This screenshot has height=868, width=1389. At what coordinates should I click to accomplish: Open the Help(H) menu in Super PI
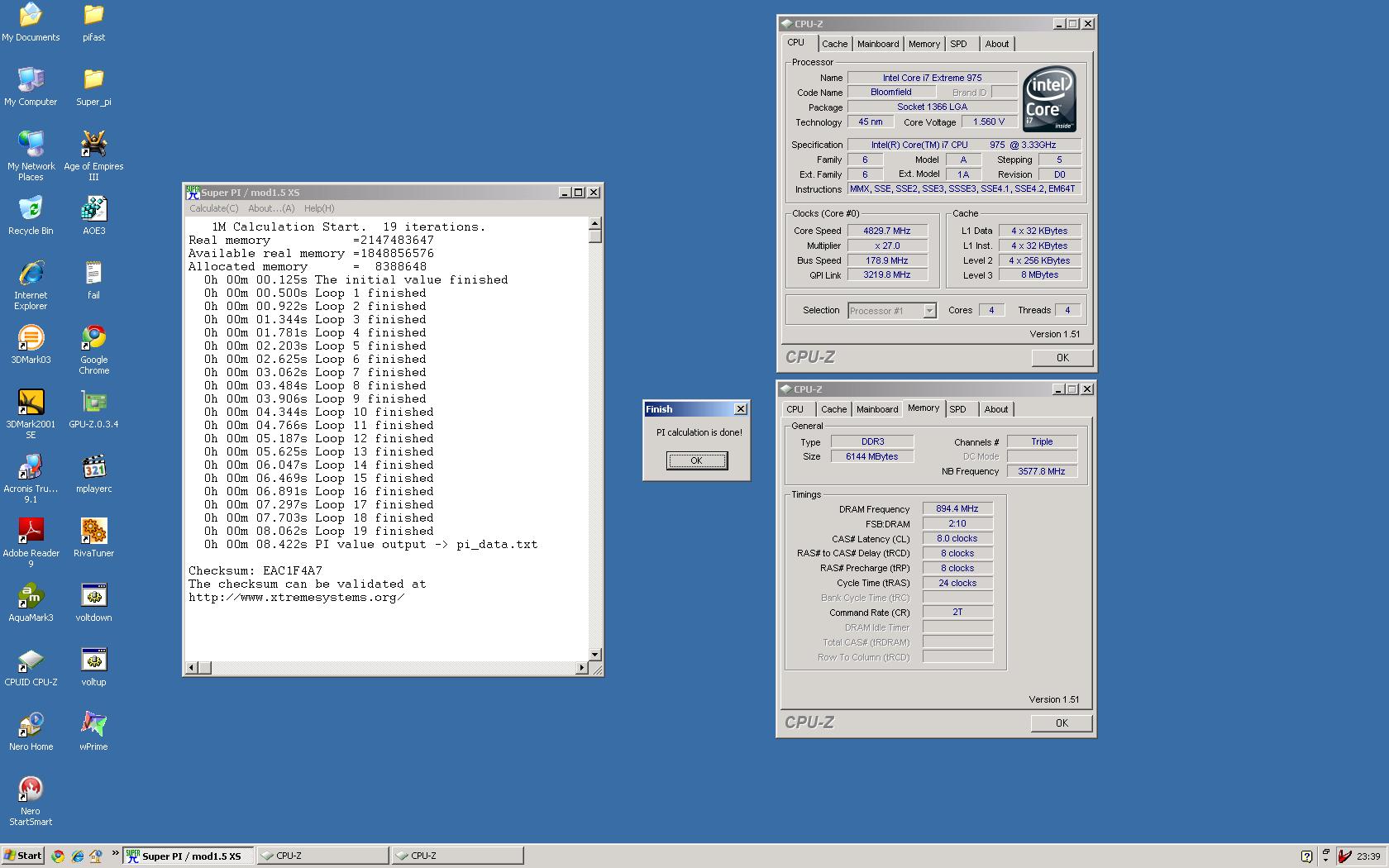[319, 208]
